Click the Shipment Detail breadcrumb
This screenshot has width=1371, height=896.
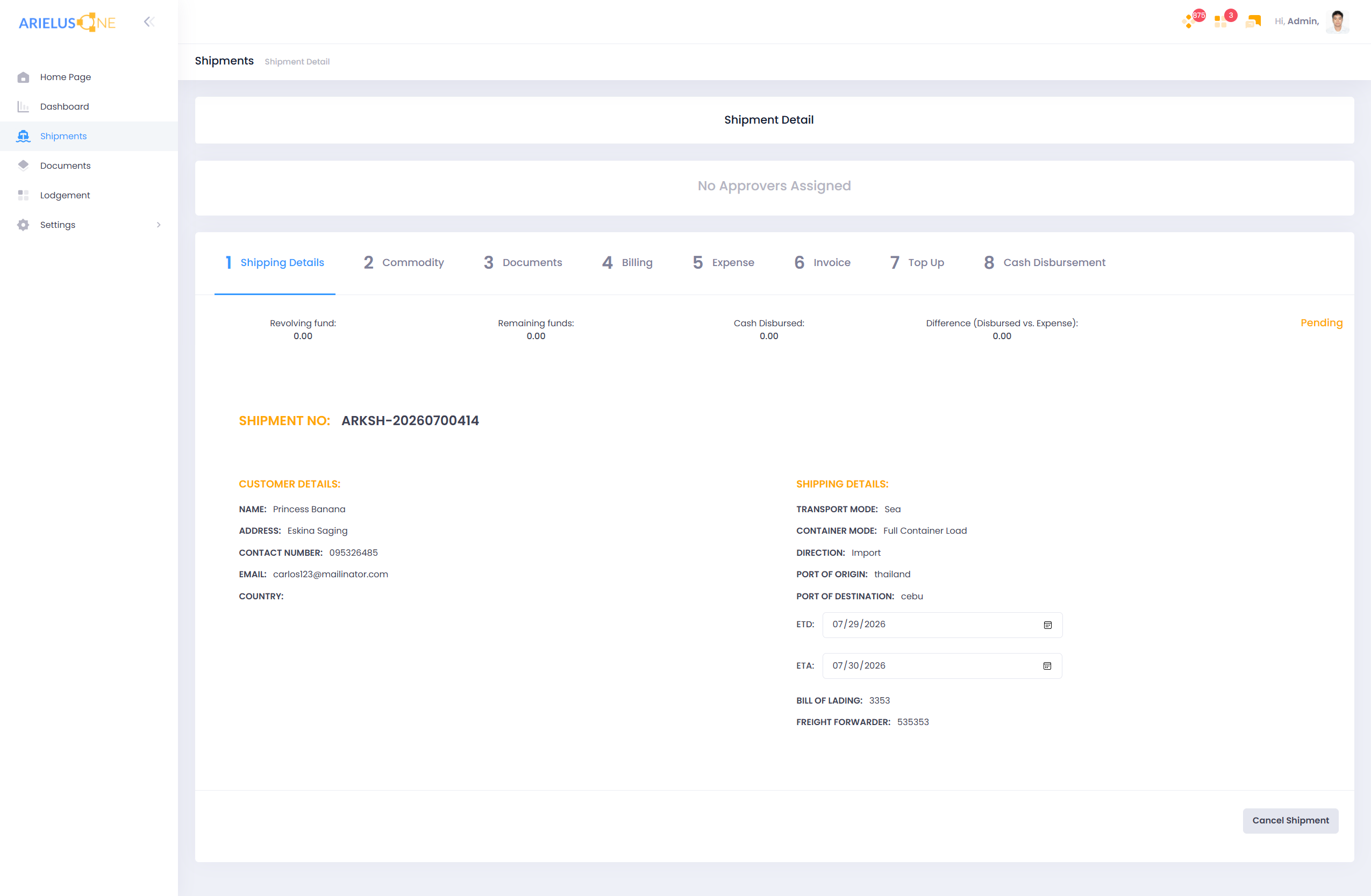coord(297,62)
